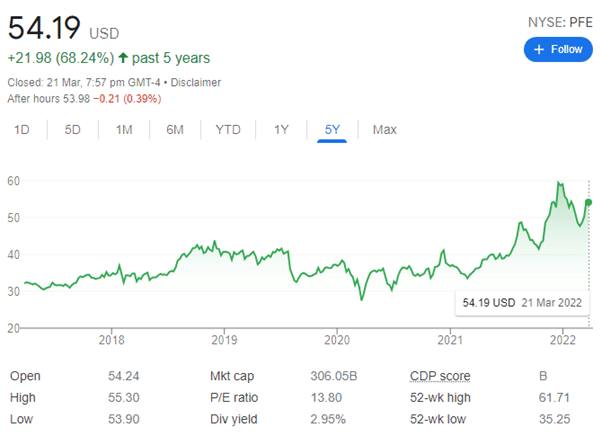Click the green up arrow icon
602x436 pixels.
[123, 58]
